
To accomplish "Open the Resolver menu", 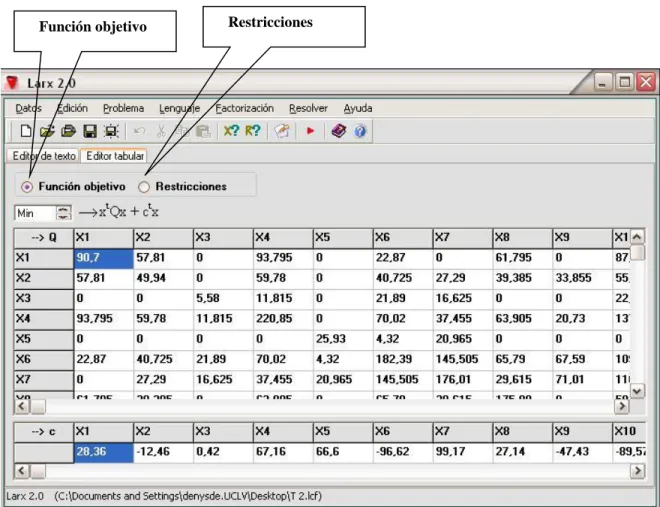I will (x=308, y=109).
